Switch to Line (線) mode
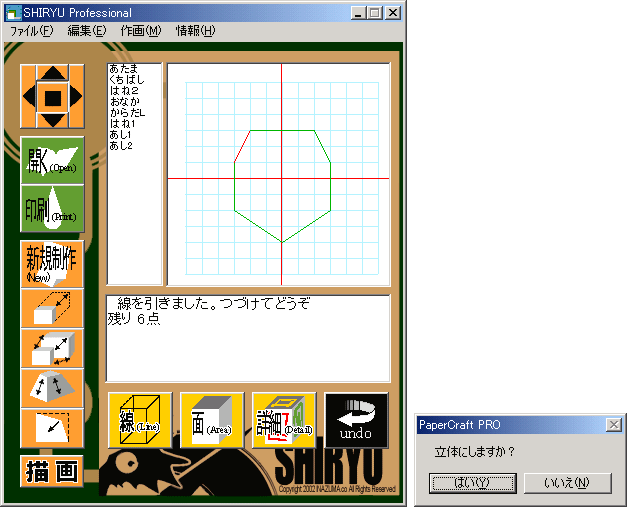This screenshot has height=507, width=627. tap(140, 420)
